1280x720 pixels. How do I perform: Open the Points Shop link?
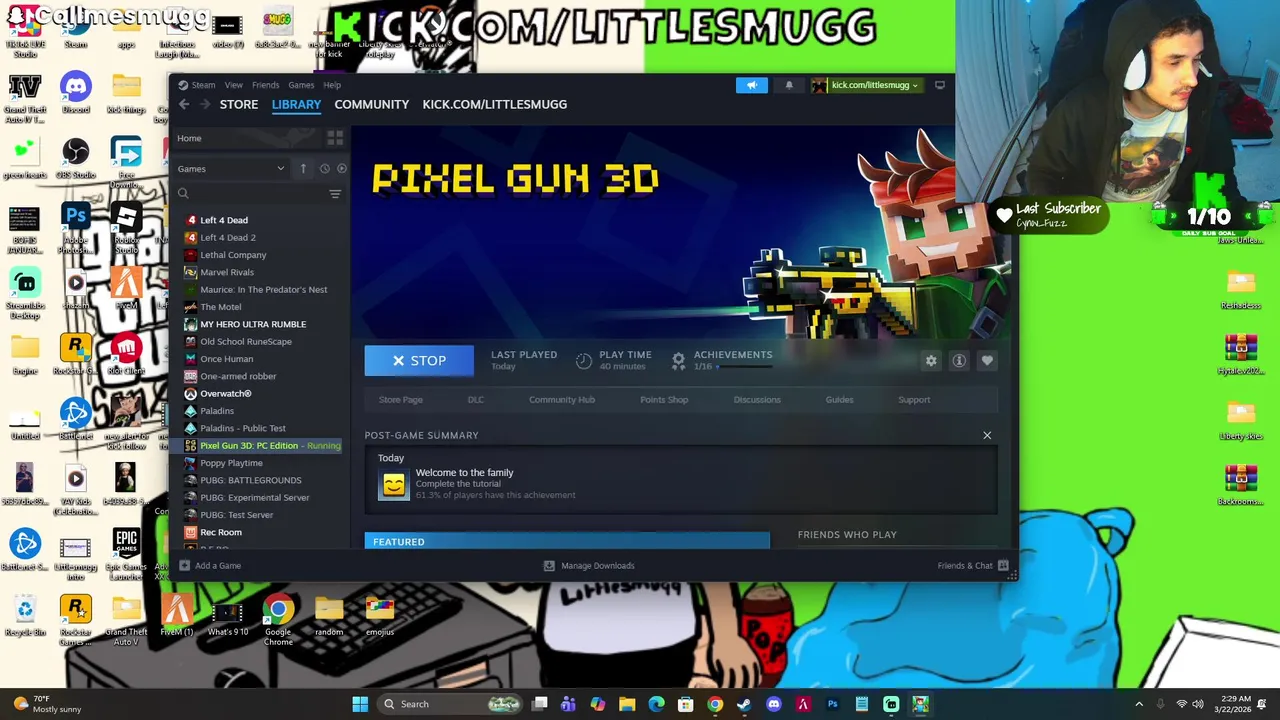(664, 400)
